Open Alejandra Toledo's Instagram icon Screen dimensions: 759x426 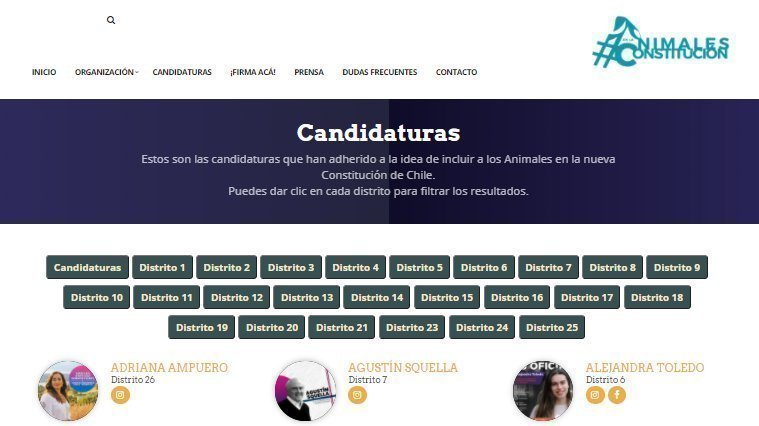pos(595,395)
